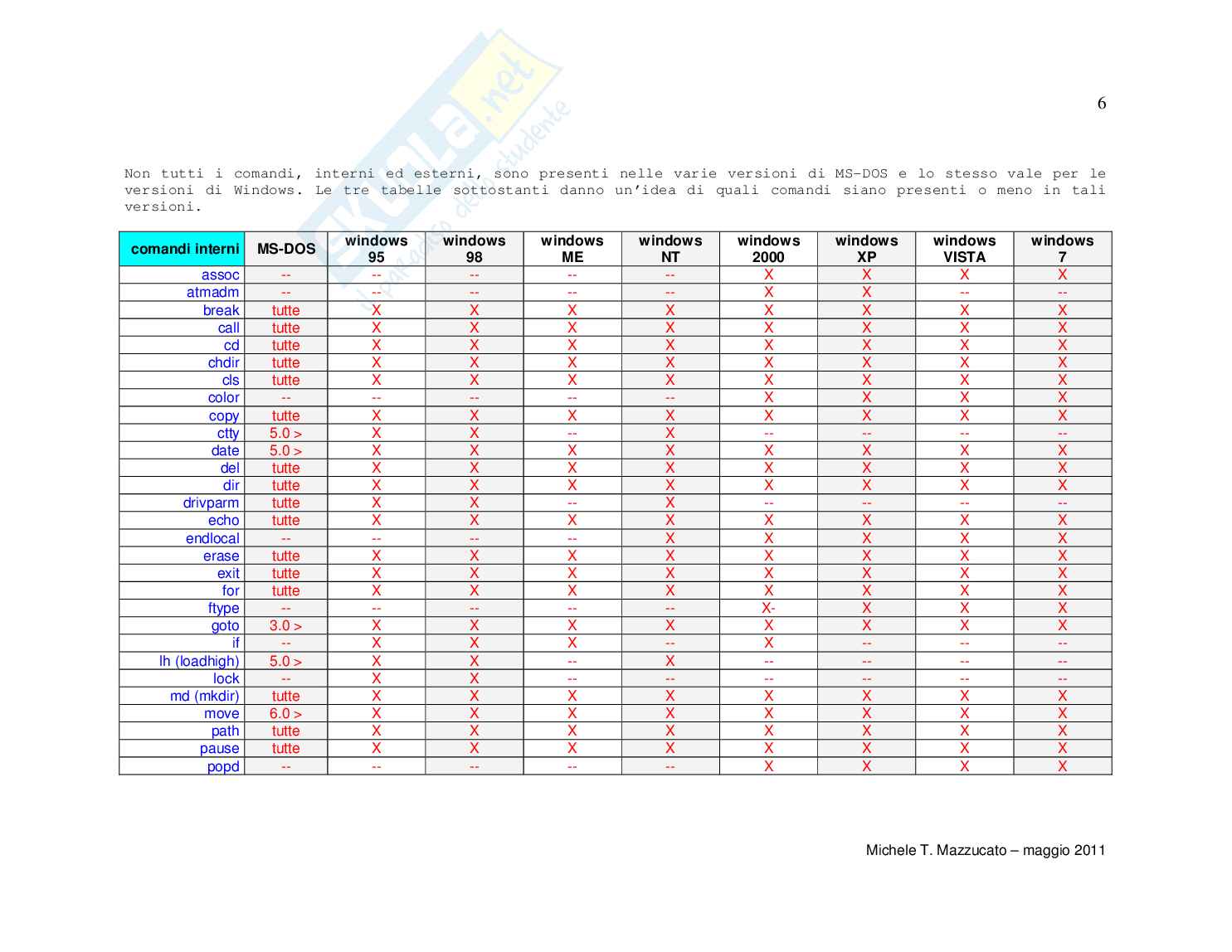The height and width of the screenshot is (952, 1232).
Task: Select the '3.0 >' cell beside goto
Action: [x=285, y=626]
